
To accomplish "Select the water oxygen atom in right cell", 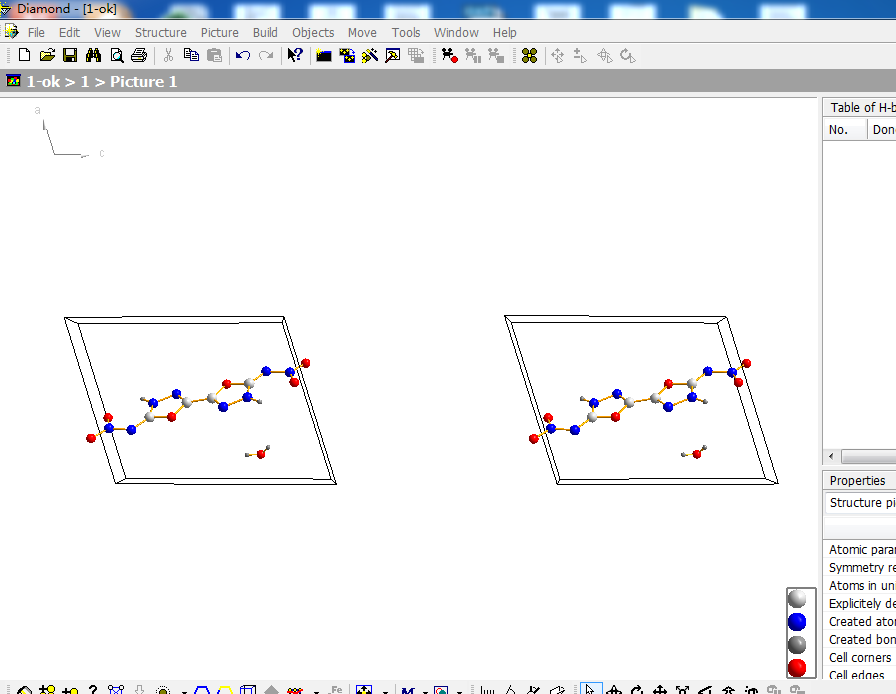I will click(697, 454).
